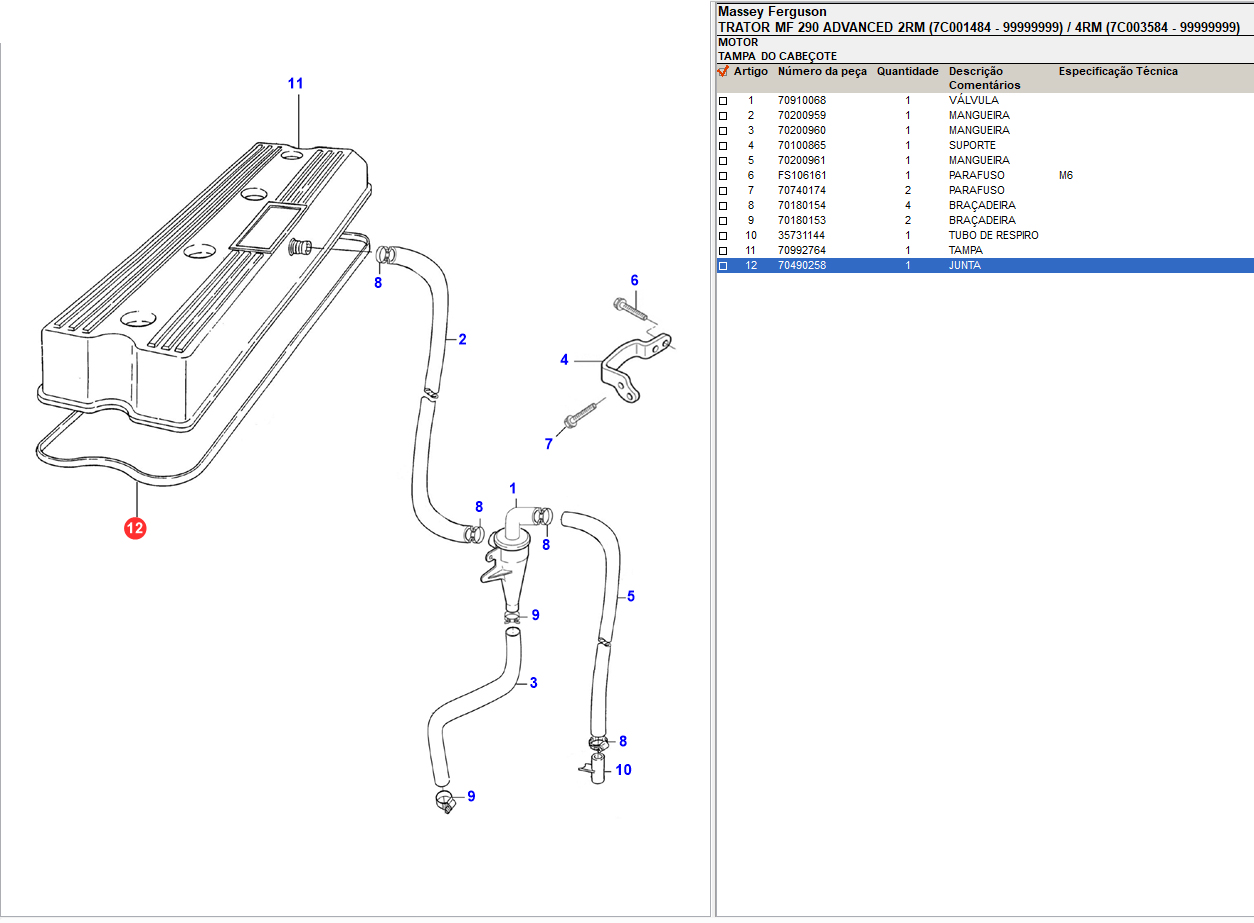Viewport: 1254px width, 923px height.
Task: Click the Especificação Técnica column header
Action: click(x=1118, y=72)
